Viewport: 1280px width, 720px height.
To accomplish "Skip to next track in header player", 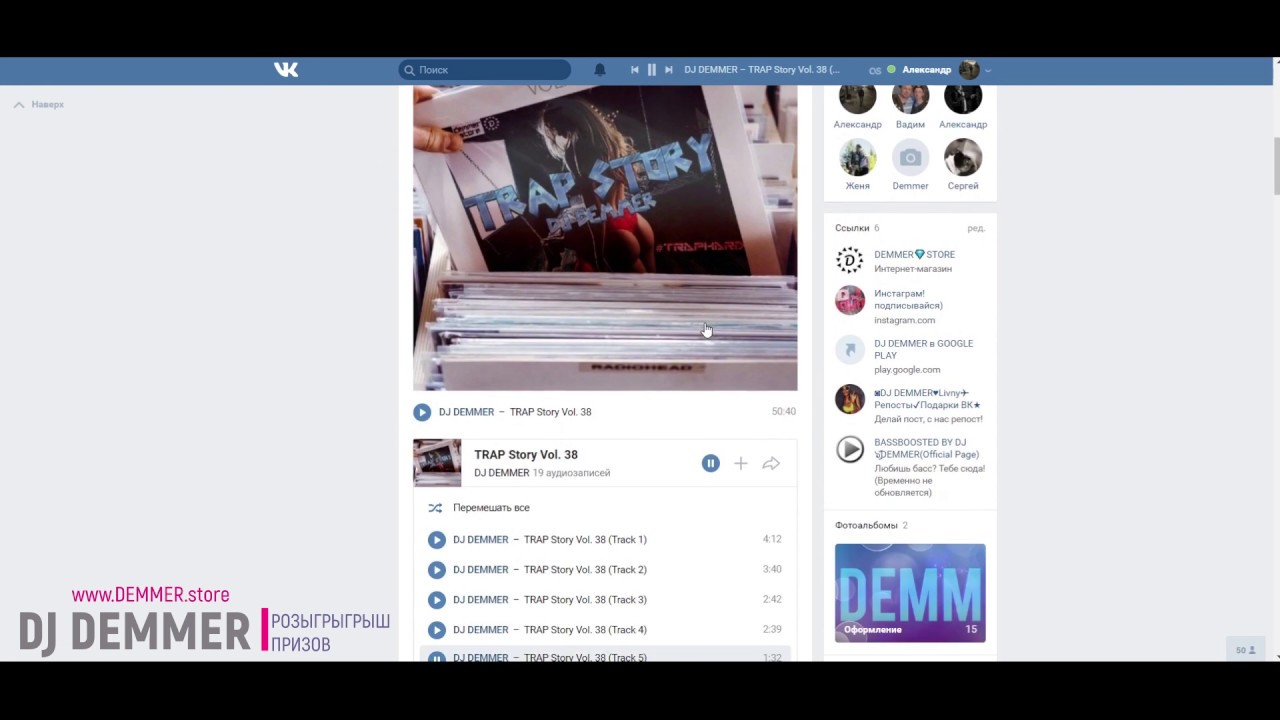I will pos(669,70).
